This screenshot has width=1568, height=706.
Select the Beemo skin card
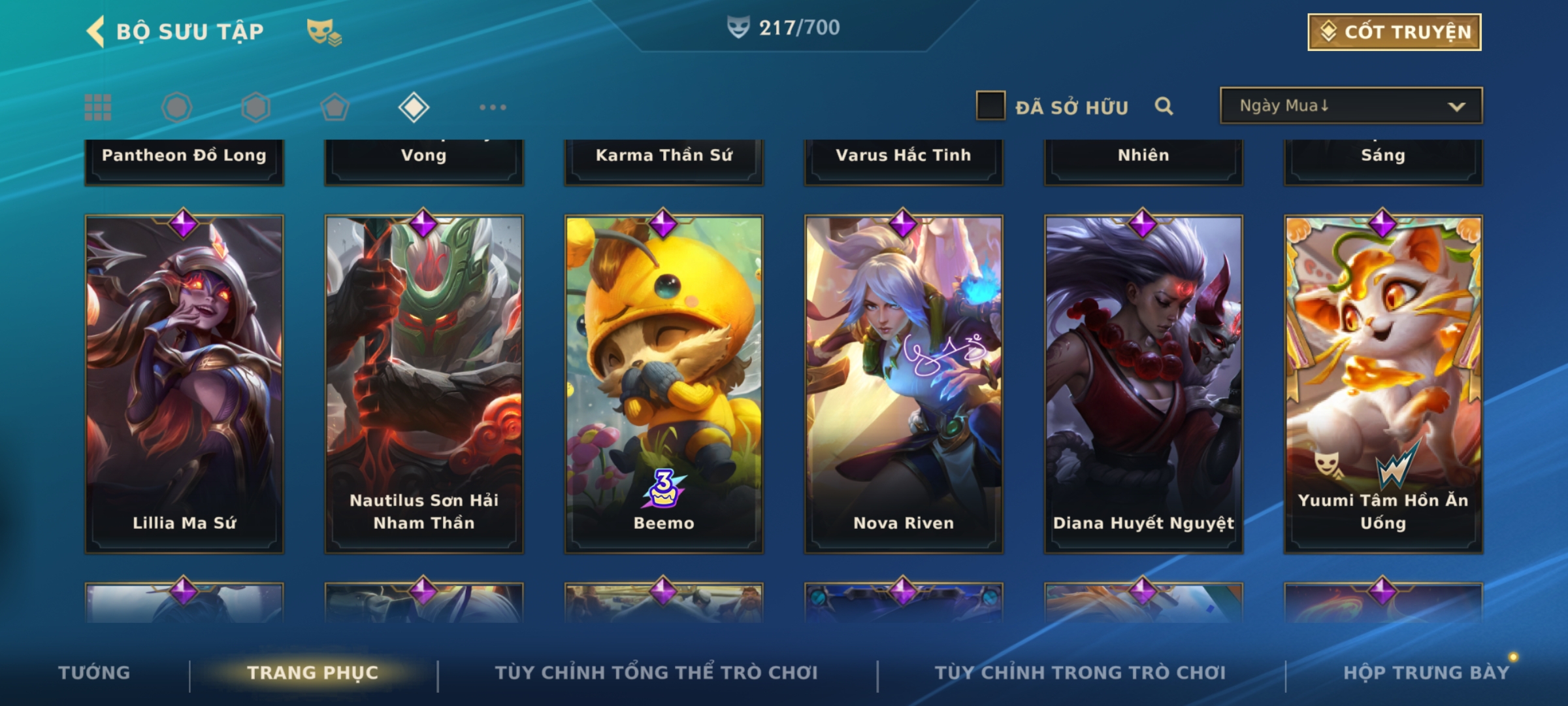coord(664,384)
